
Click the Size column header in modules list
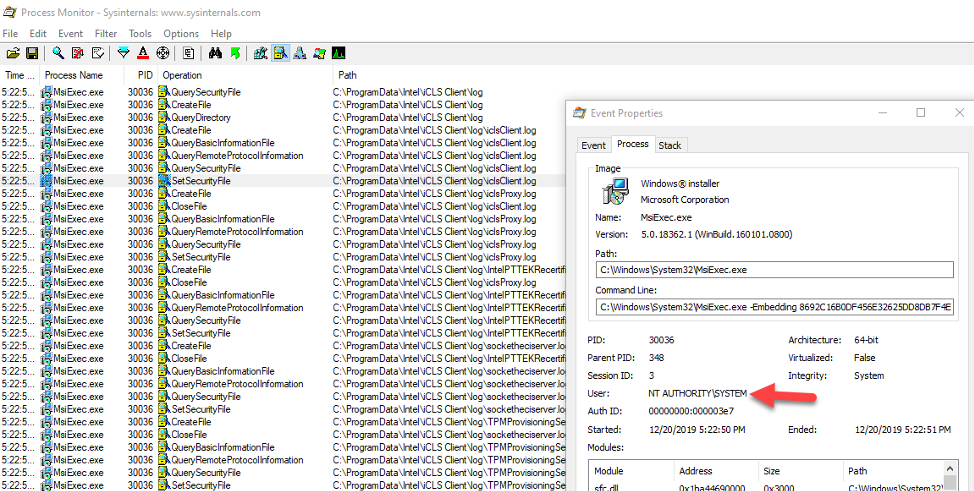(801, 471)
